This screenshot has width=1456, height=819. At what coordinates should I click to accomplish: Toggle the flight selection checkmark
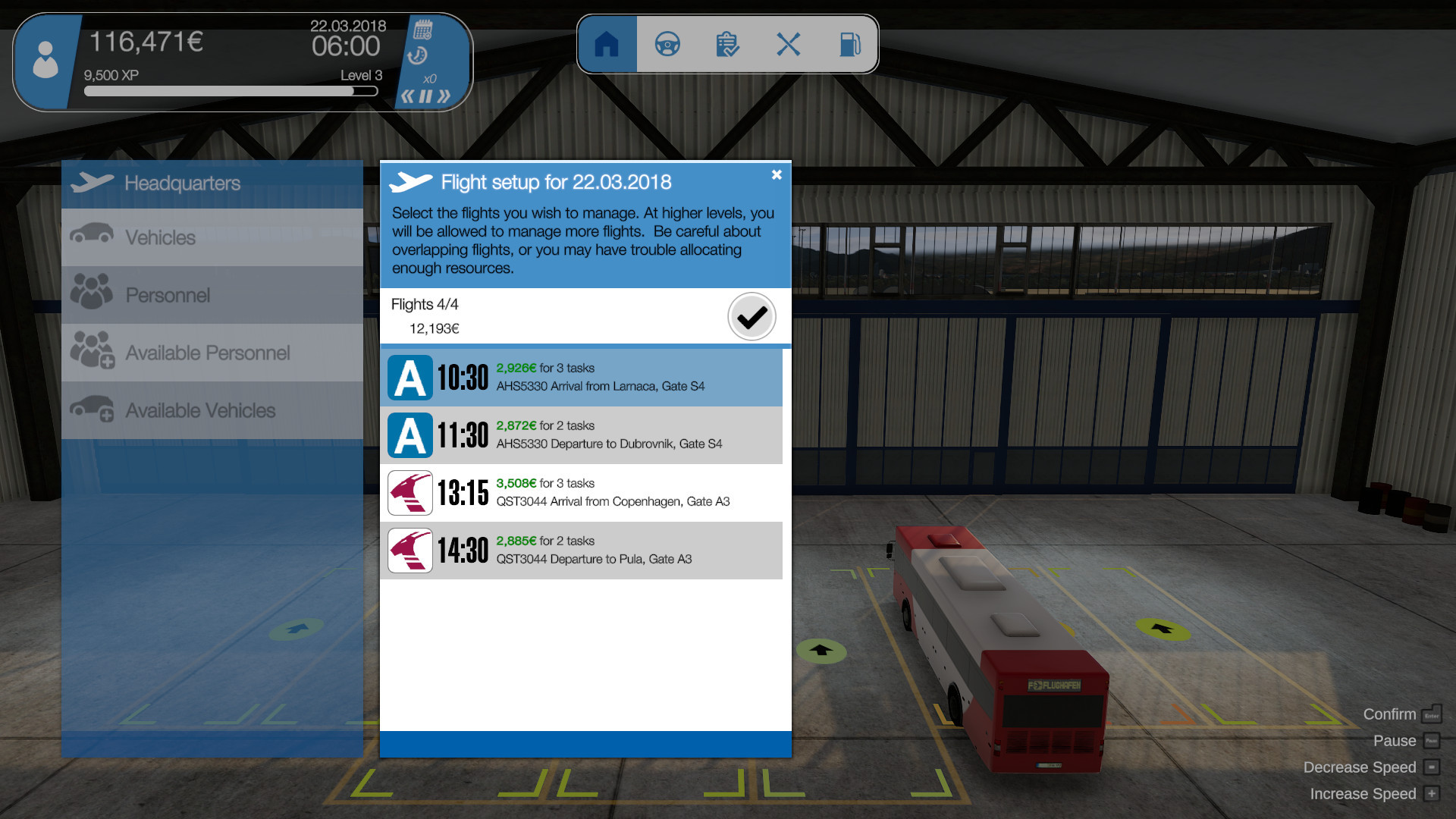click(752, 316)
